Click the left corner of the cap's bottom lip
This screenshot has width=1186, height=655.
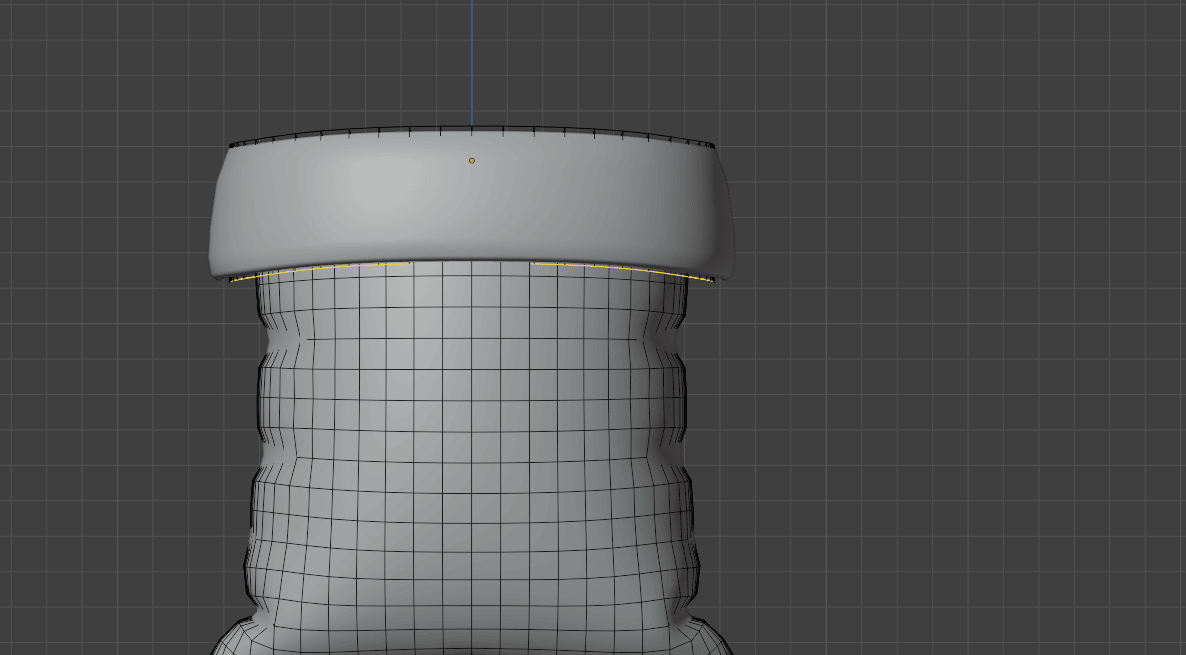(x=217, y=275)
